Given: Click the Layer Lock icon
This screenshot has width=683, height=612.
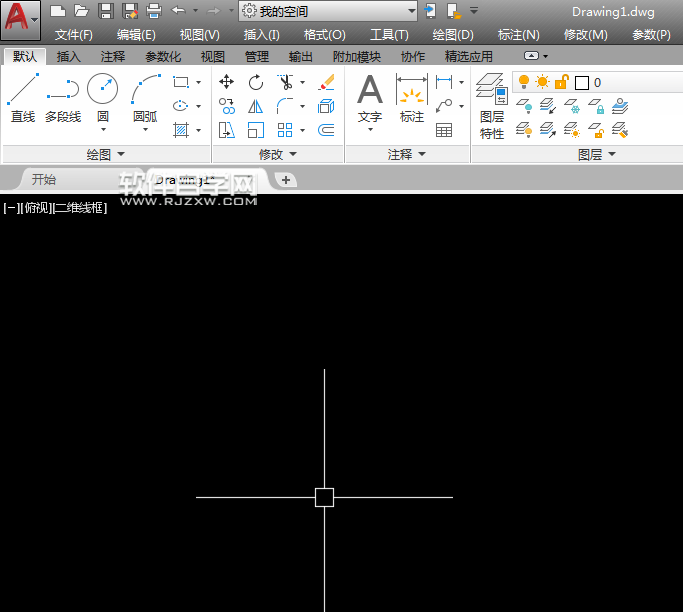Looking at the screenshot, I should tap(596, 106).
